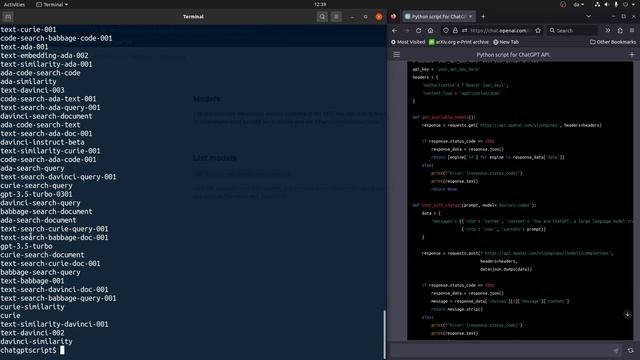This screenshot has height=360, width=640.
Task: Click the ada-similarity line
Action: tap(28, 82)
